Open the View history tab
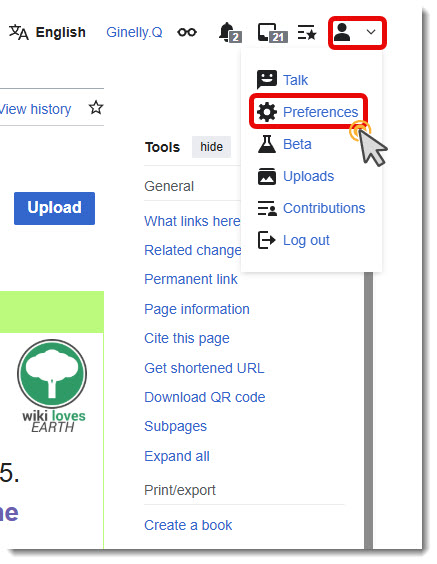The image size is (437, 564). (35, 109)
